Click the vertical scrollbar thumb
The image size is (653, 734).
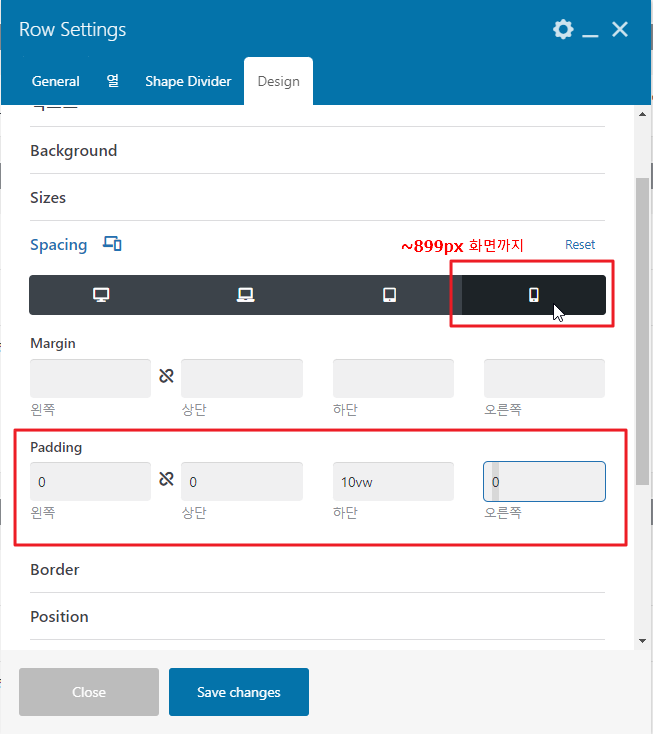click(x=642, y=331)
